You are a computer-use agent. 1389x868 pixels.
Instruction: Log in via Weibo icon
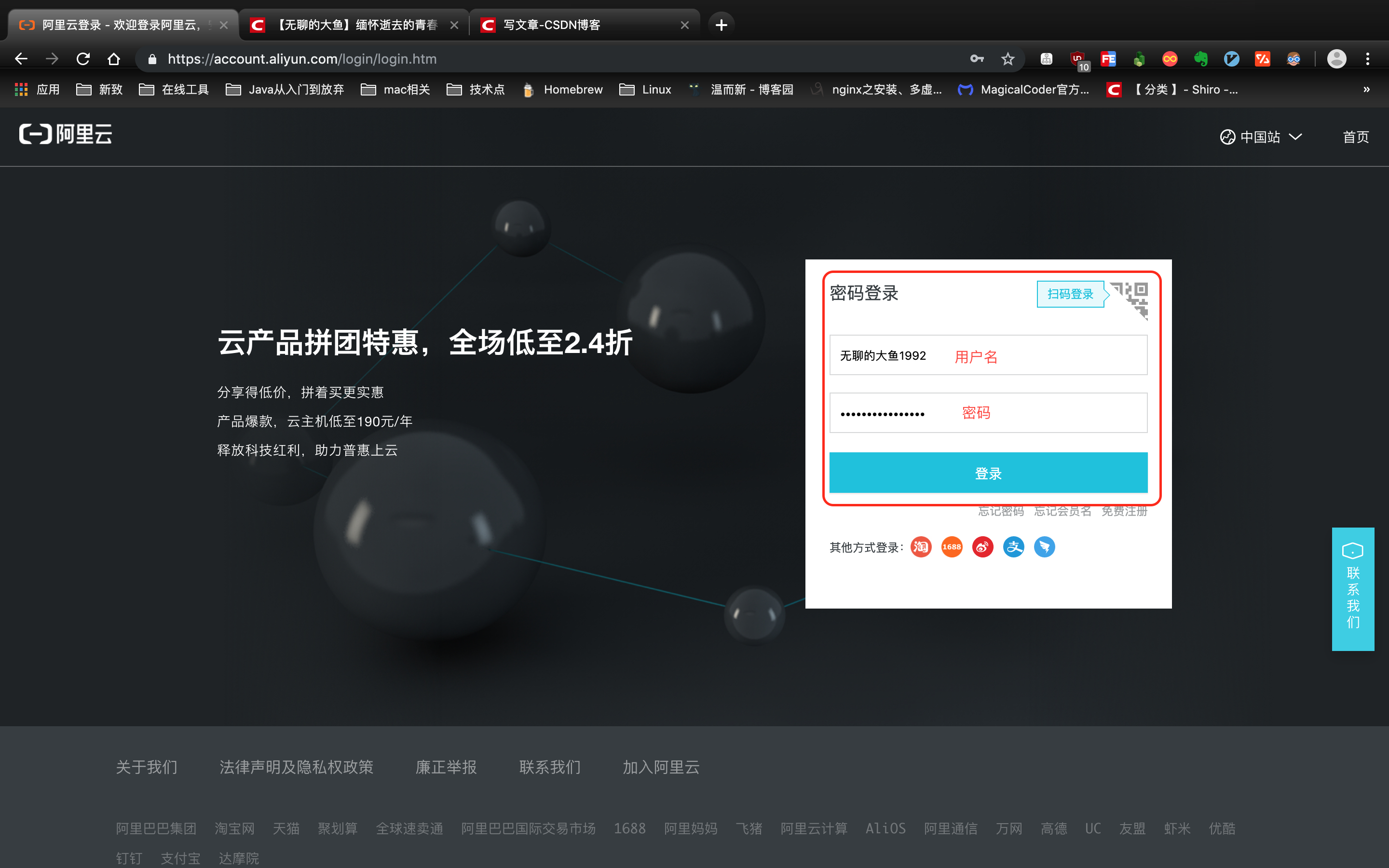coord(982,547)
